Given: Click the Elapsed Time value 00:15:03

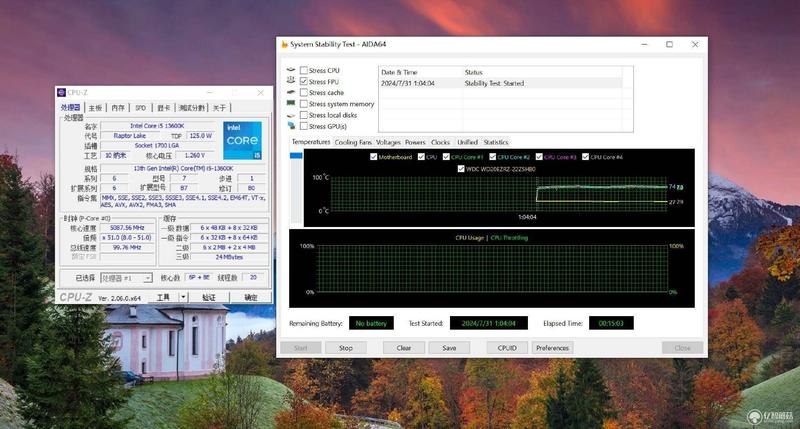Looking at the screenshot, I should tap(611, 323).
